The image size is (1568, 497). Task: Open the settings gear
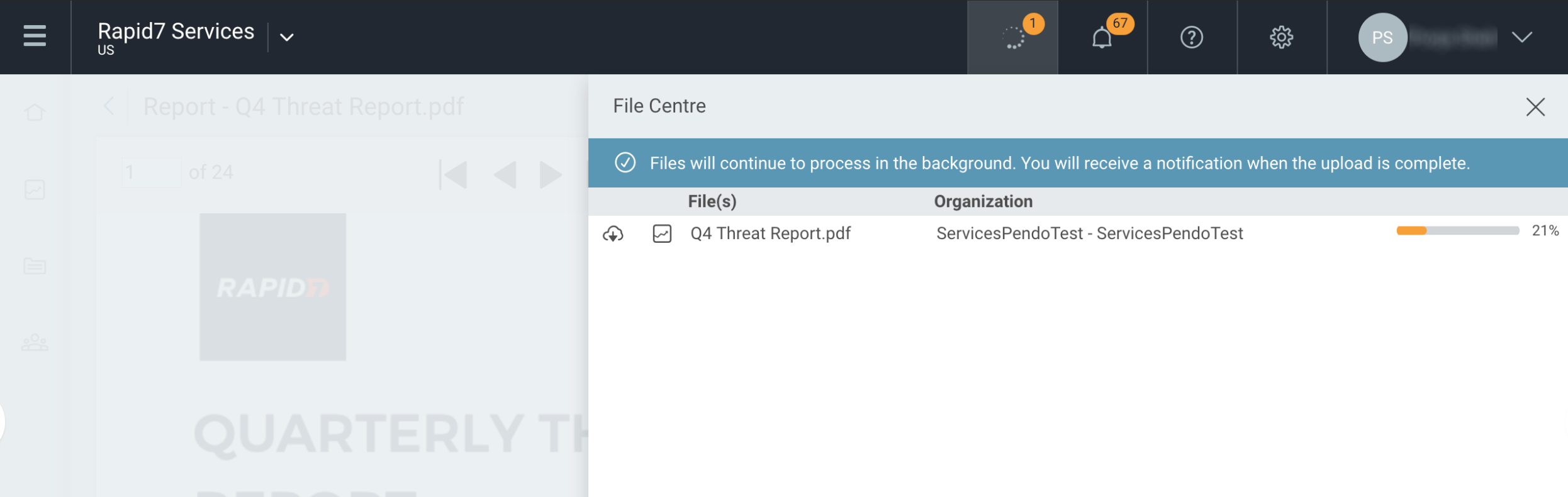coord(1281,38)
